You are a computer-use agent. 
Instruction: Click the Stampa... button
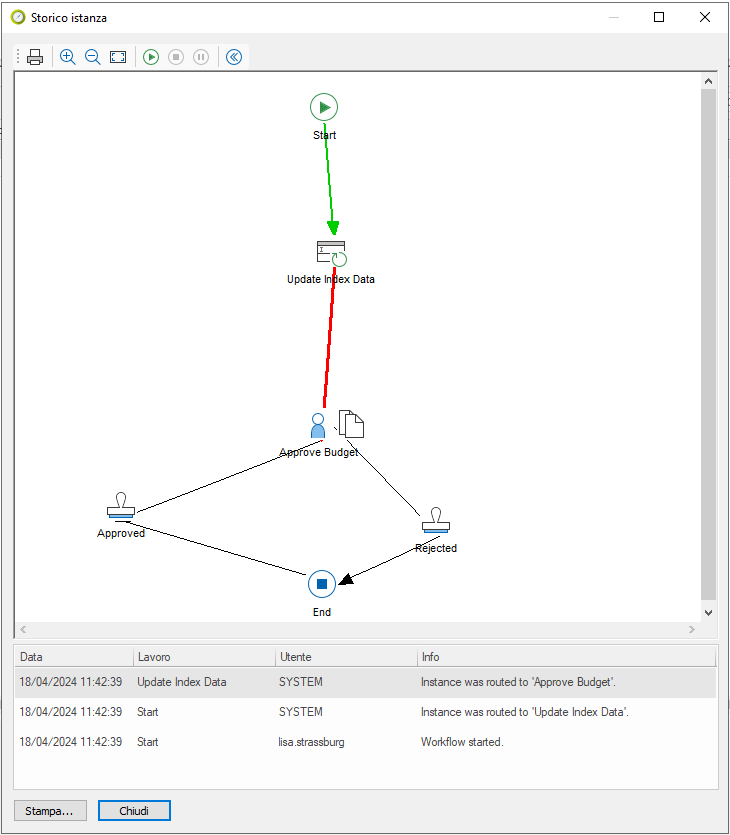[50, 811]
